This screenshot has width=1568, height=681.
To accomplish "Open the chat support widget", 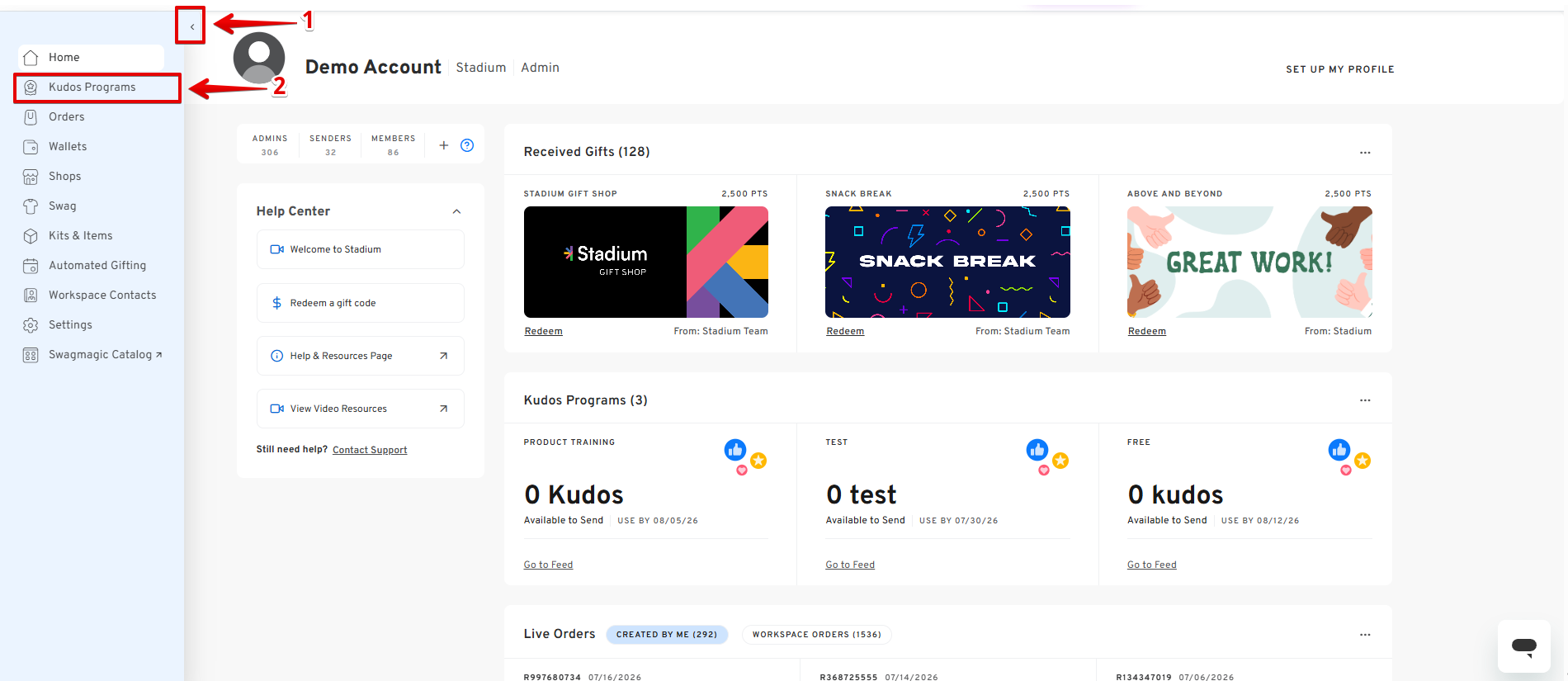I will (x=1524, y=646).
